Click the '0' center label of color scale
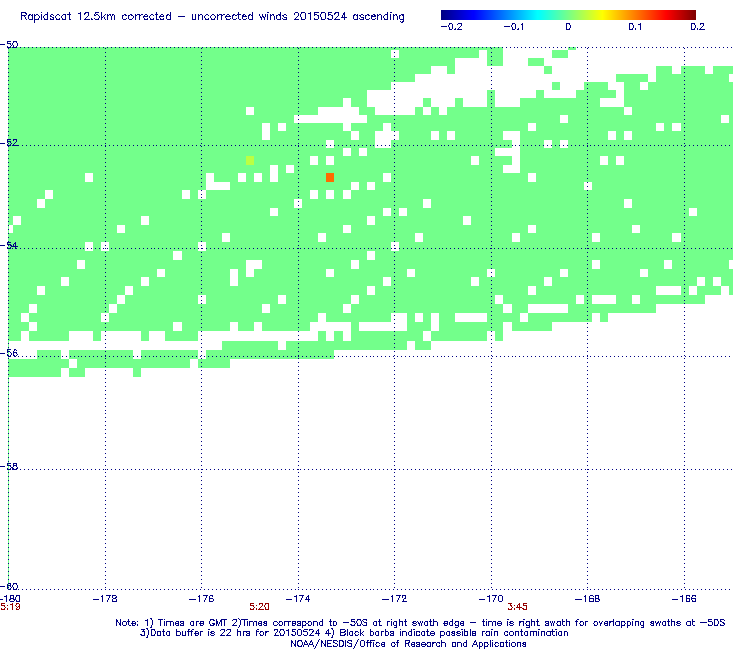Screen dimensions: 740x650 coord(568,27)
